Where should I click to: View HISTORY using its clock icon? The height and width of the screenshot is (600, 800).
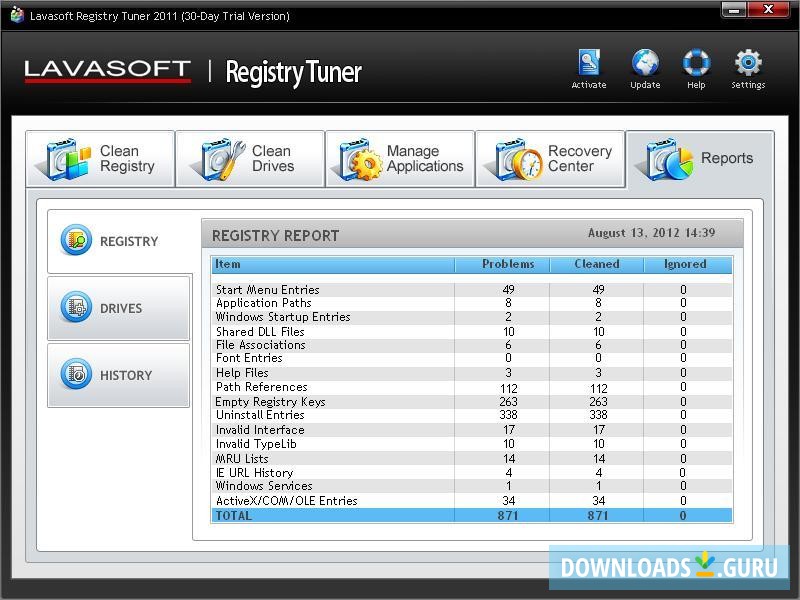pyautogui.click(x=77, y=375)
